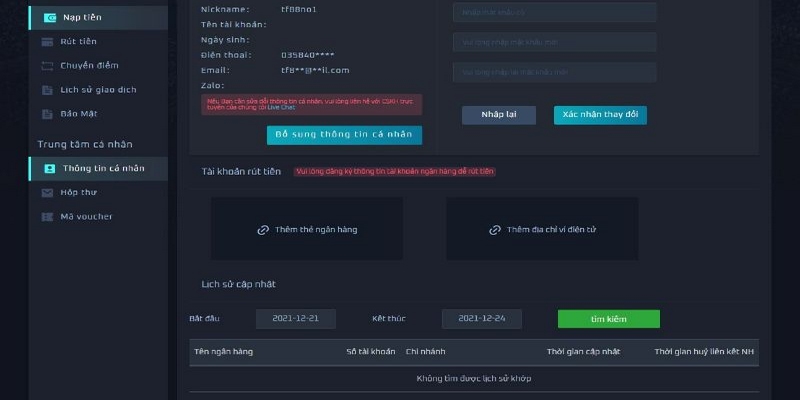
Task: Open the Bắt đầu start date picker
Action: pos(294,319)
